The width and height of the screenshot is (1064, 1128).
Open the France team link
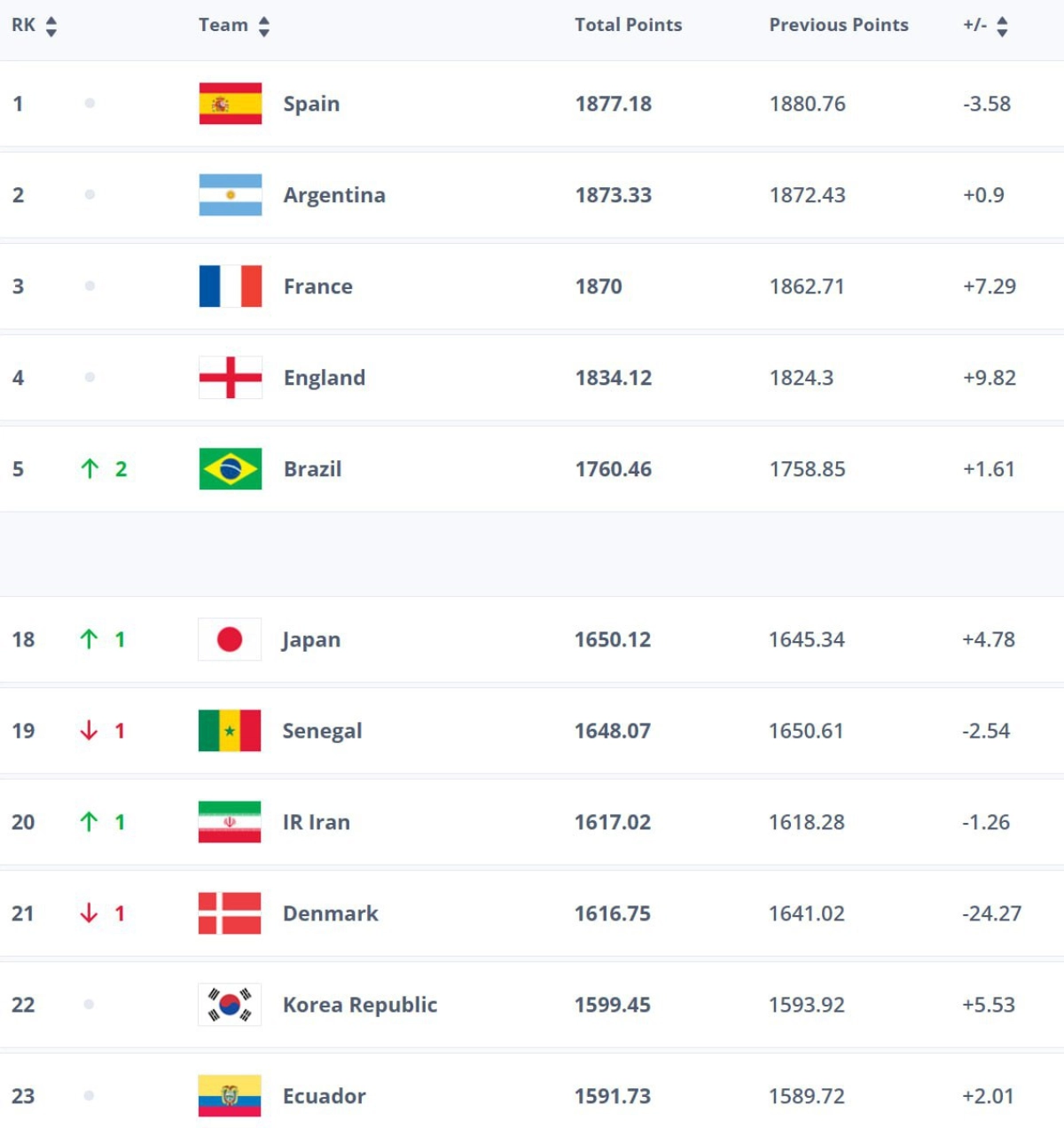pyautogui.click(x=317, y=286)
